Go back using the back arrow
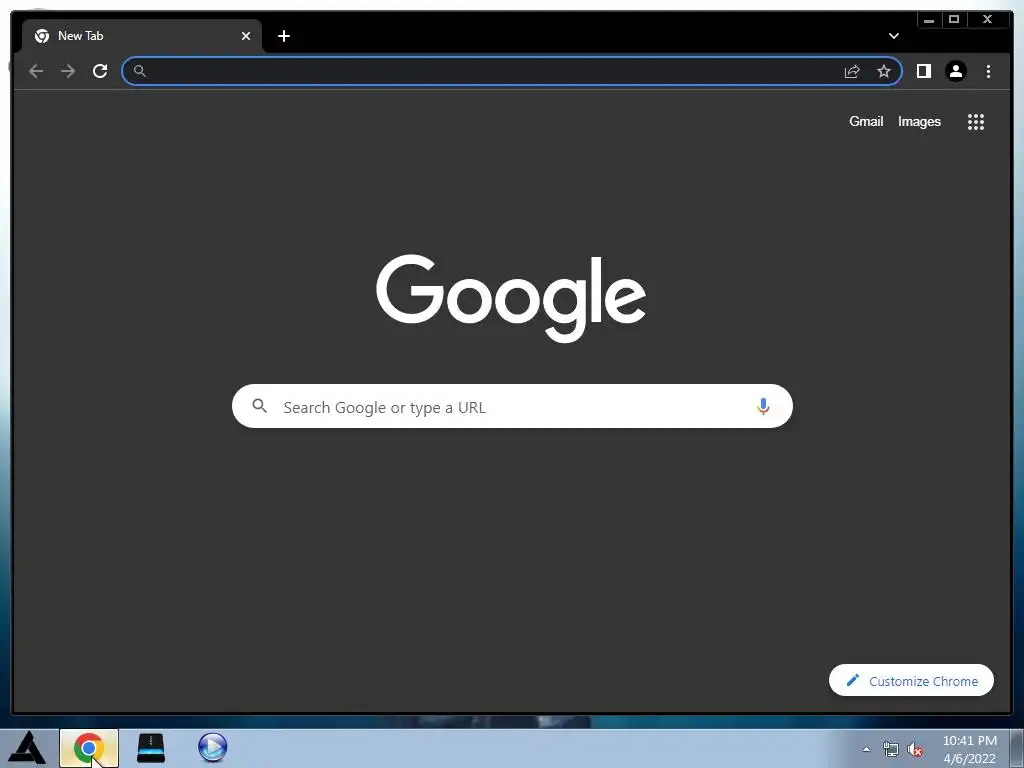1024x768 pixels. 36,71
